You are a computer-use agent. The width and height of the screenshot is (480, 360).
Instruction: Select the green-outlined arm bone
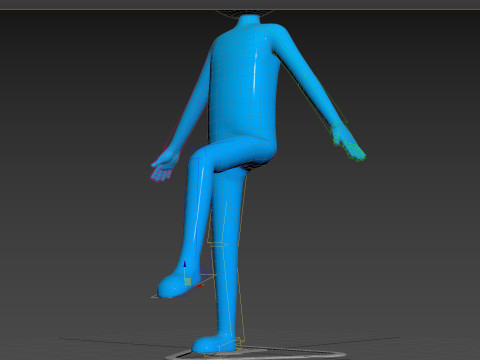coord(308,78)
